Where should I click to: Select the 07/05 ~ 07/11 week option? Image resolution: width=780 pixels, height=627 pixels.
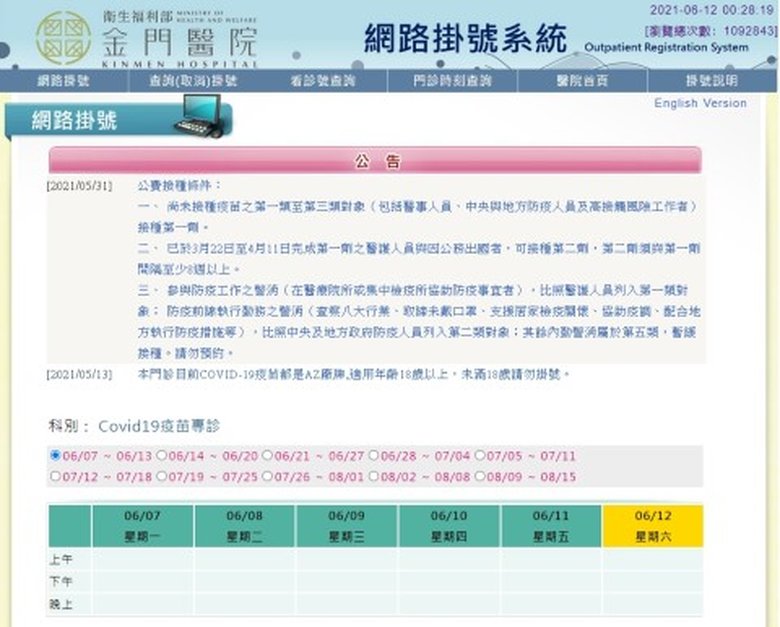click(480, 456)
